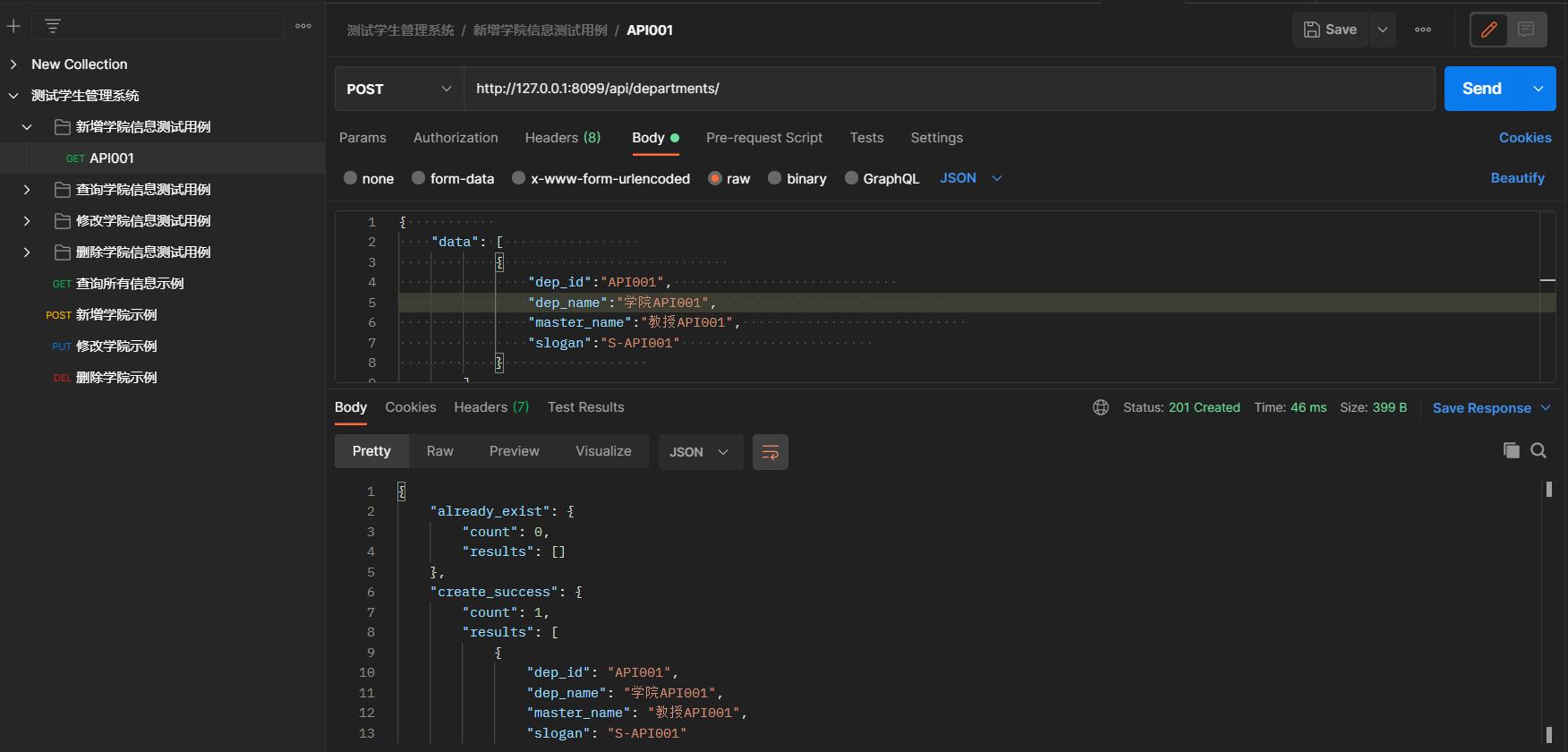The height and width of the screenshot is (752, 1568).
Task: Open the Save options dropdown arrow
Action: tap(1383, 30)
